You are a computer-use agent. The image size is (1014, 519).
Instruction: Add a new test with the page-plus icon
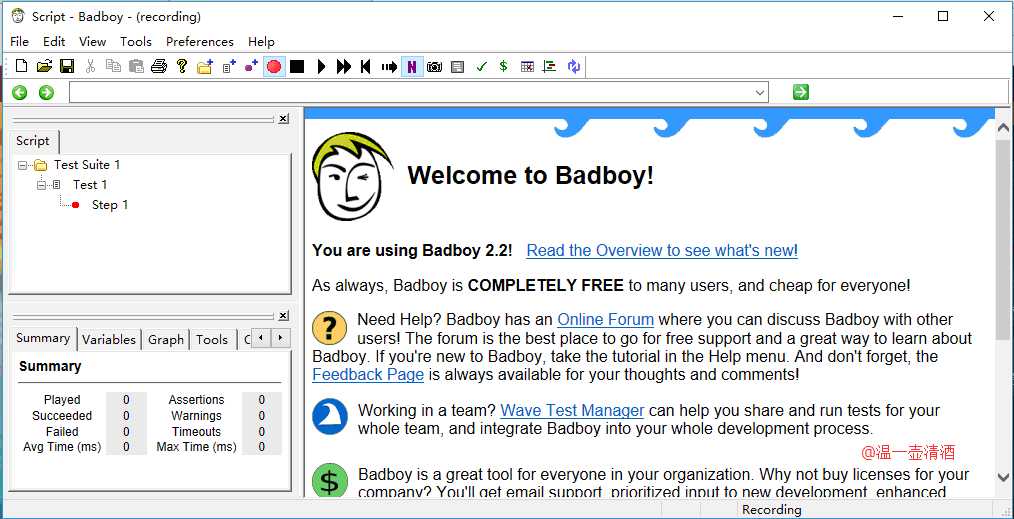tap(229, 66)
